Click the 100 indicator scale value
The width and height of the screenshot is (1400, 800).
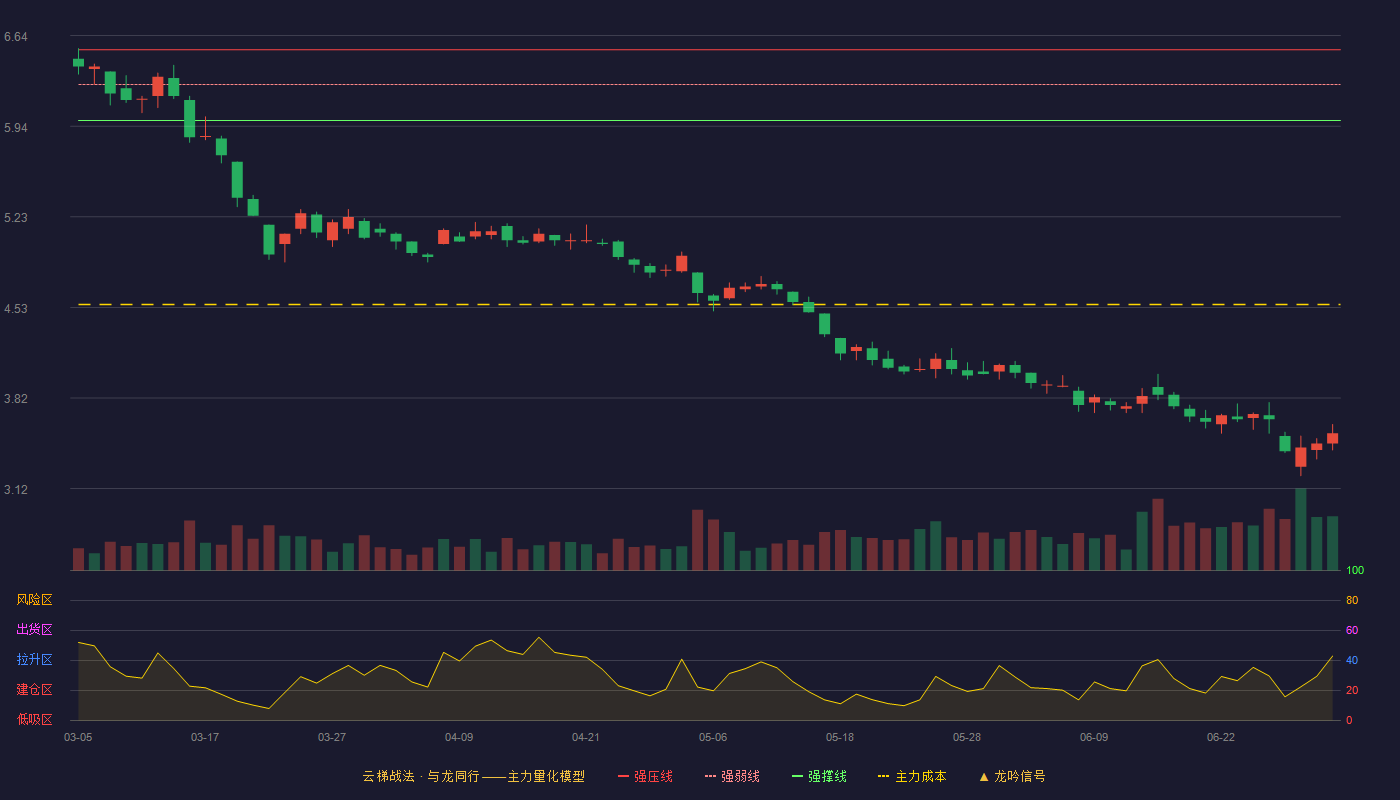(1355, 571)
